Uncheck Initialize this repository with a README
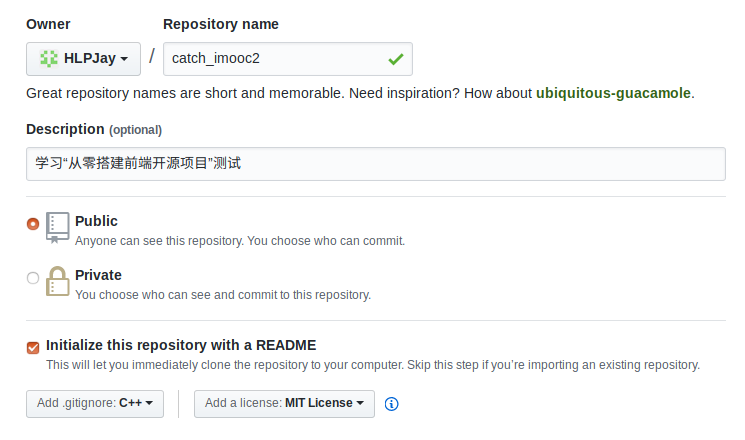Image resolution: width=745 pixels, height=440 pixels. coord(33,348)
